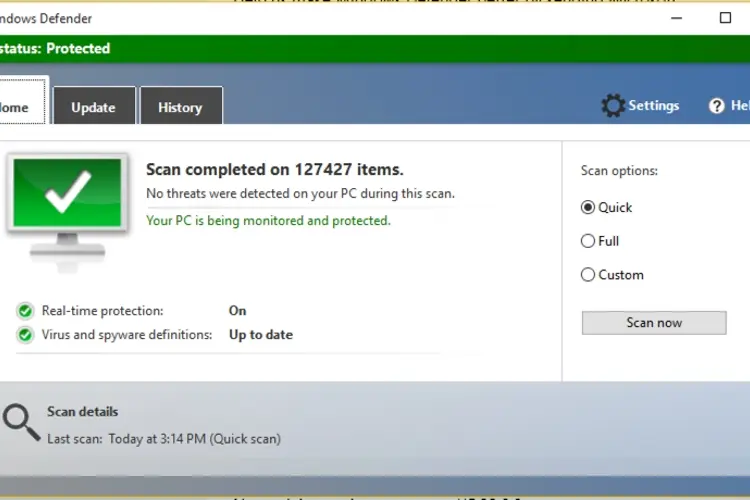This screenshot has width=750, height=500.
Task: Click the 'status: Protected' banner text
Action: pos(55,48)
